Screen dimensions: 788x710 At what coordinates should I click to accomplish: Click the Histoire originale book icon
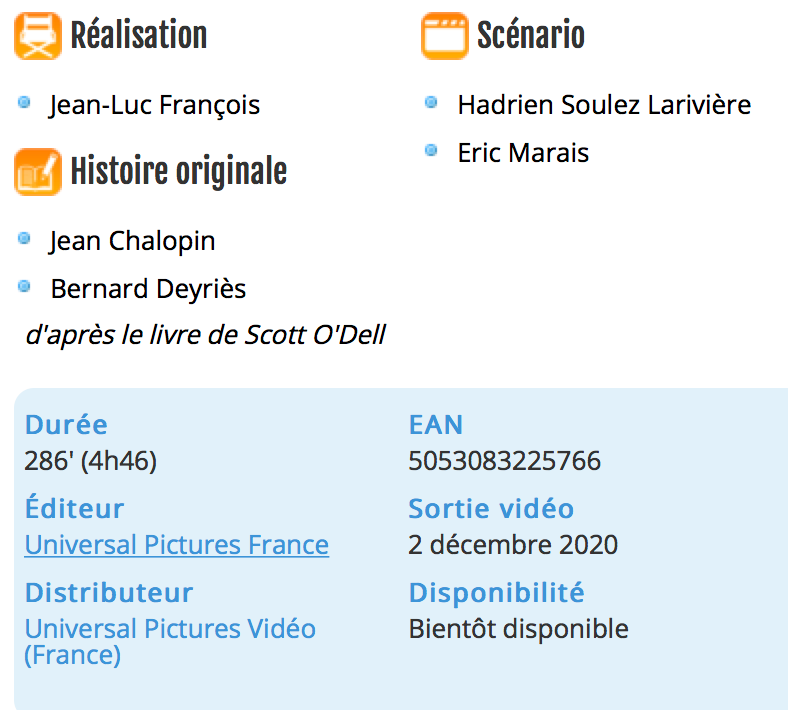point(37,172)
